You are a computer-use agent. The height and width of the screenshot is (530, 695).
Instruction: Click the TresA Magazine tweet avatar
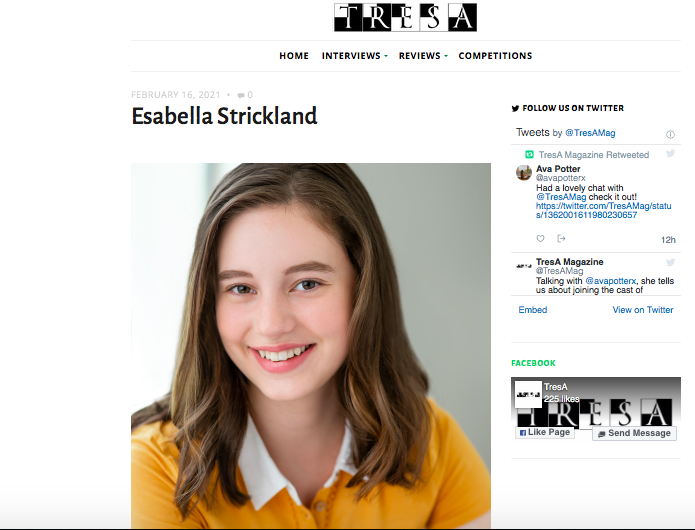click(523, 266)
